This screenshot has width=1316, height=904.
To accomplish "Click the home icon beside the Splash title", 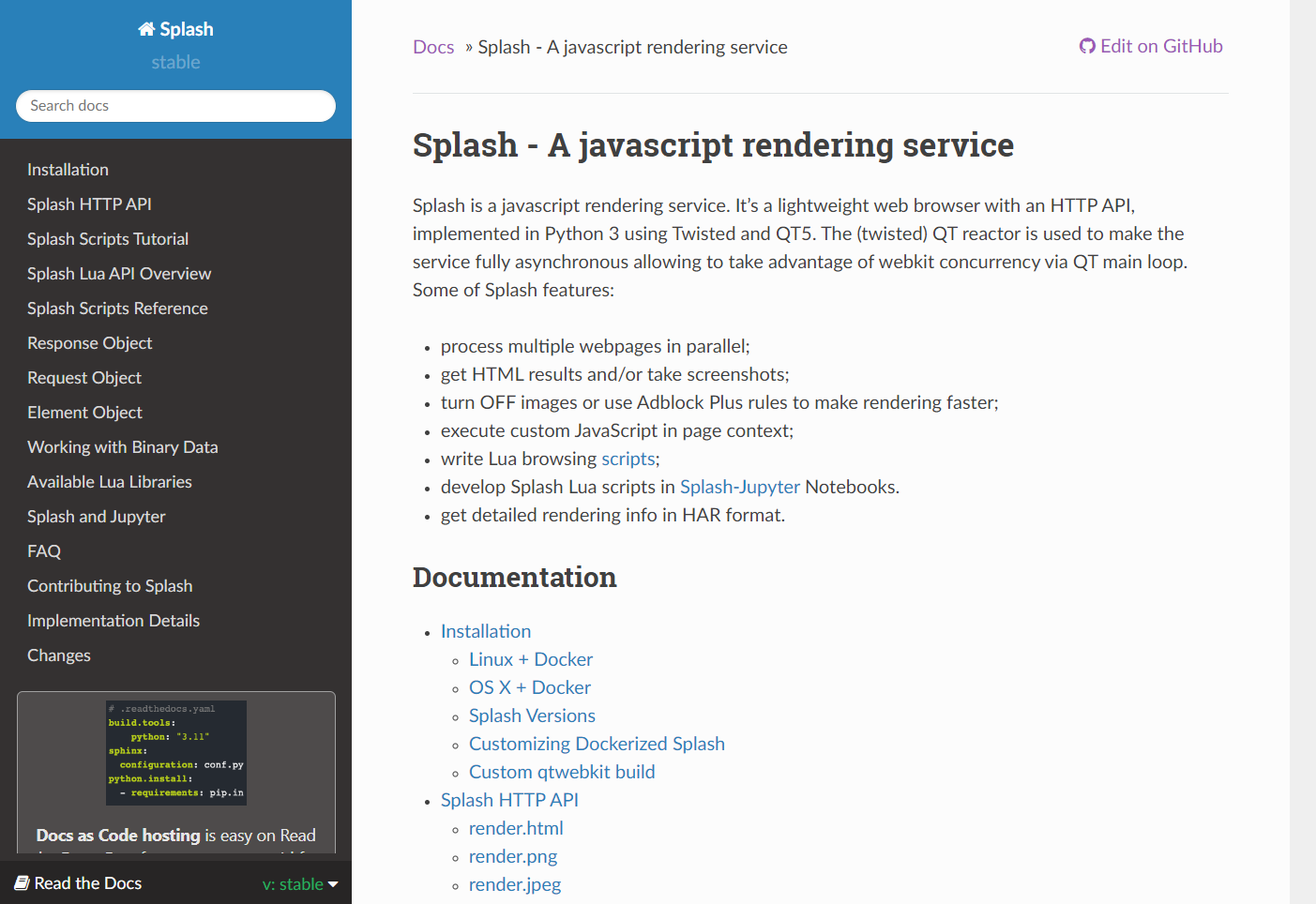I will coord(144,28).
